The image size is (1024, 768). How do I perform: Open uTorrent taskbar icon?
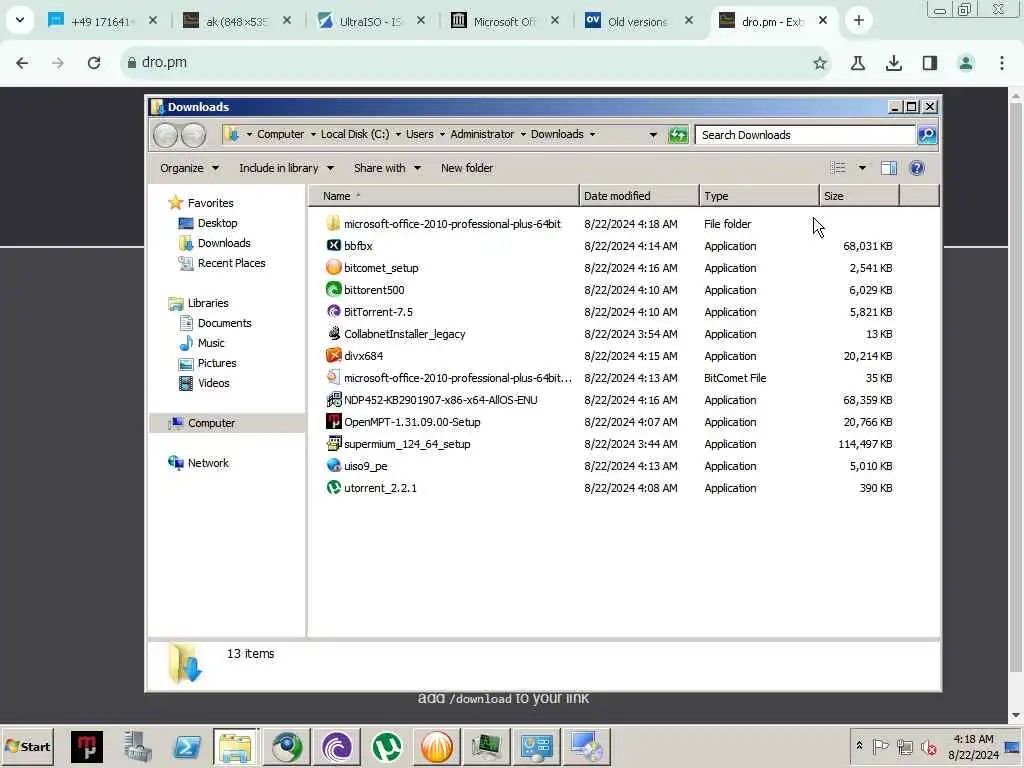[x=387, y=746]
